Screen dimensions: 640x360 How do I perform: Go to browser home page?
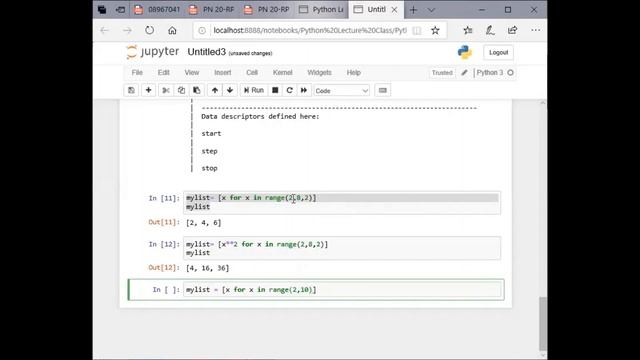172,30
